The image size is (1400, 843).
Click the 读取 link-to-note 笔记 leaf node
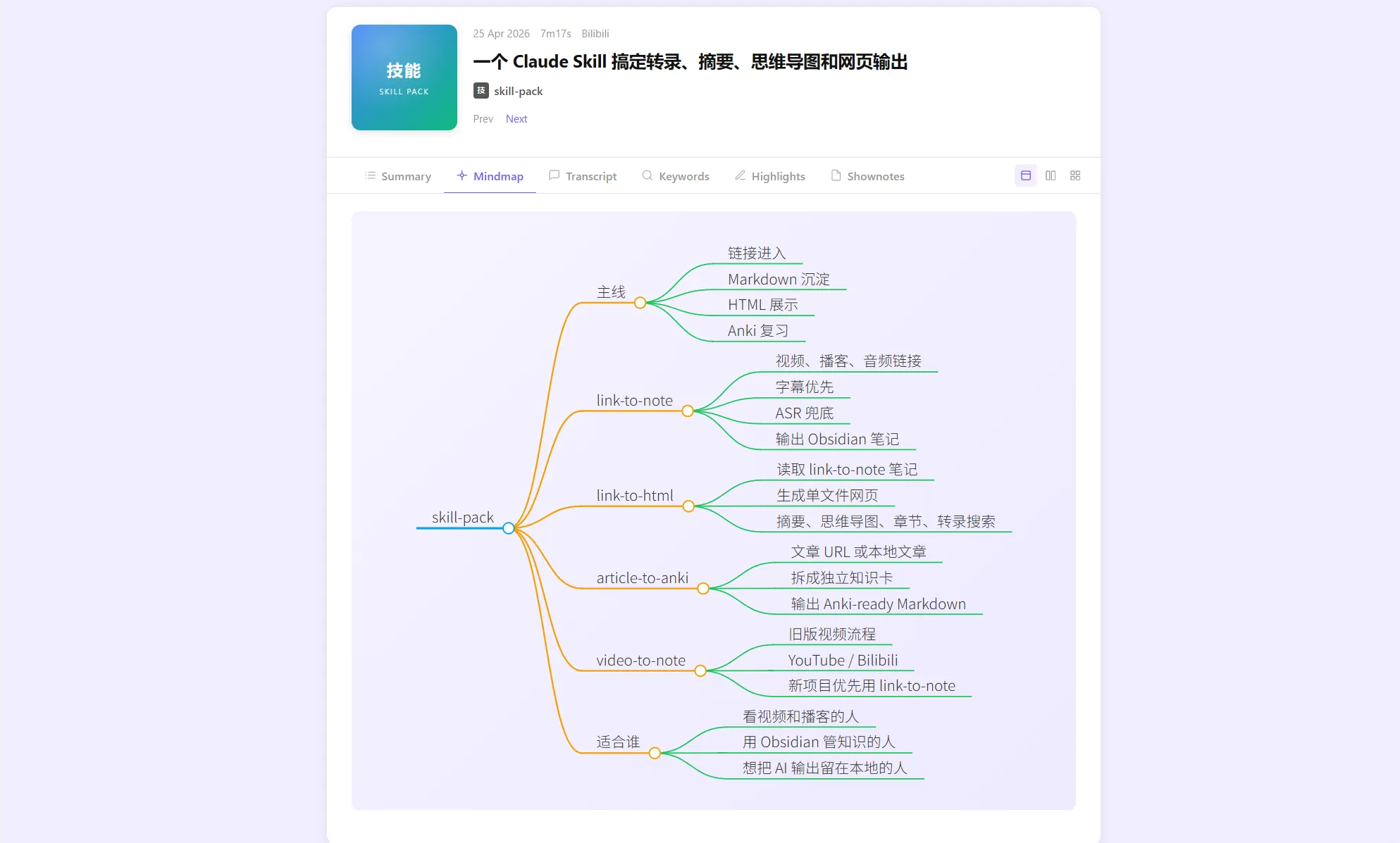pyautogui.click(x=847, y=470)
